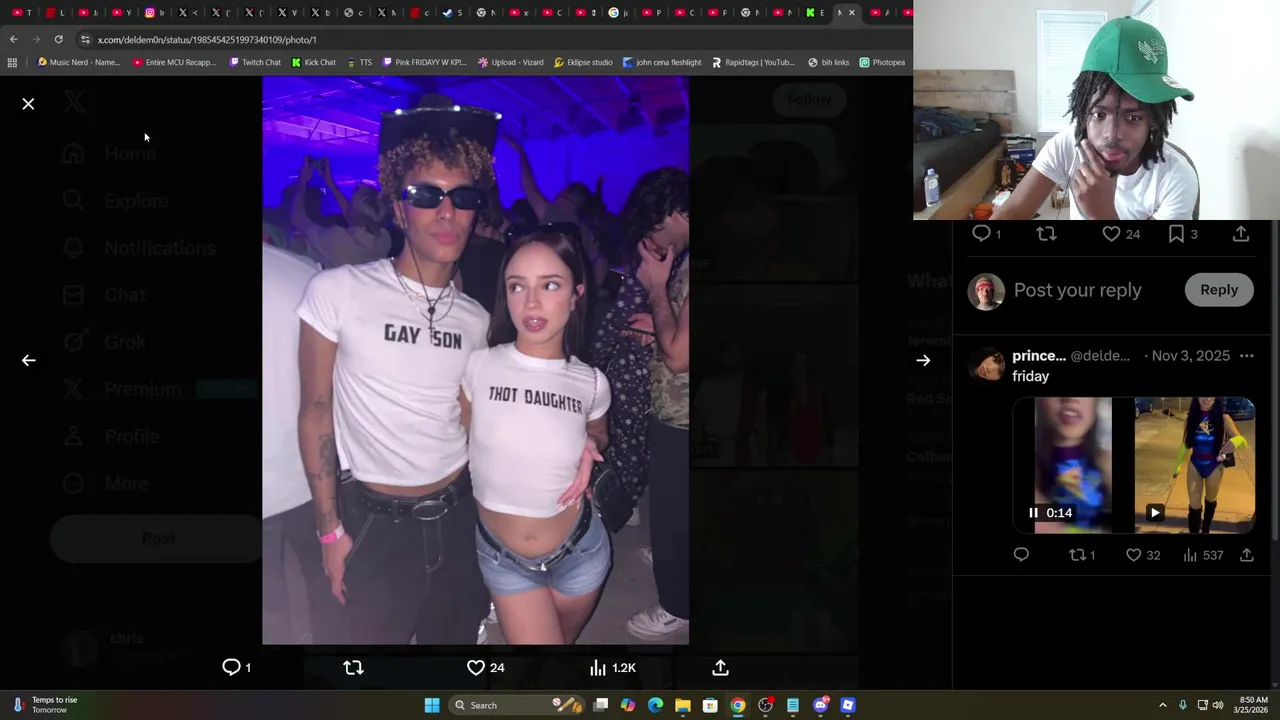Open prince... profile name in reply
This screenshot has height=720, width=1280.
click(x=1037, y=356)
